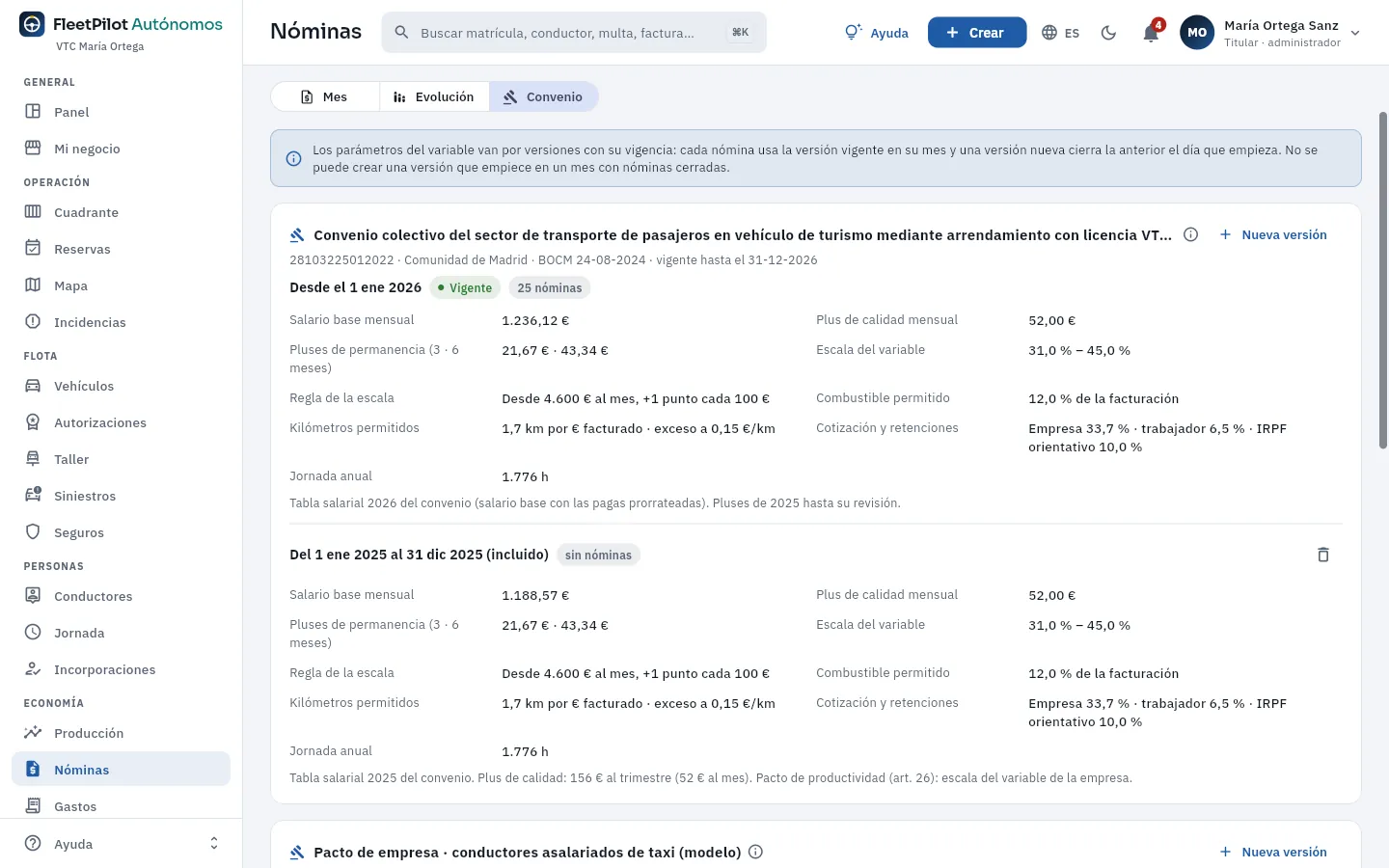Delete the 2025 version with trash icon

(x=1323, y=555)
